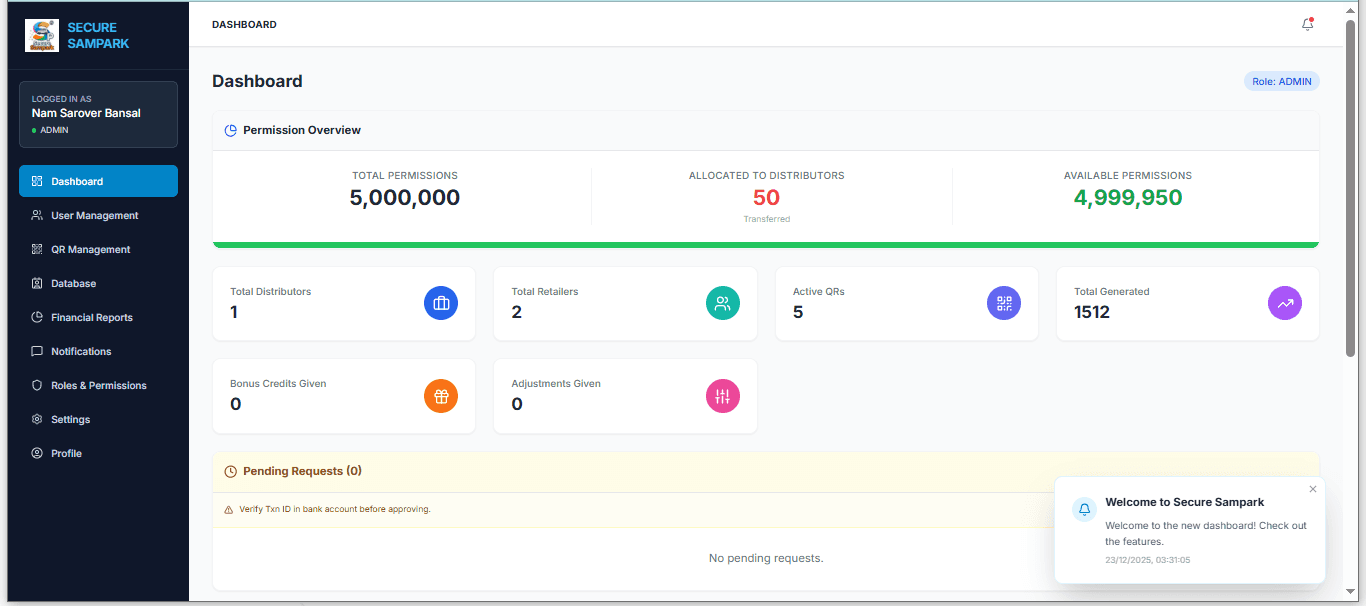
Task: Select Roles & Permissions menu item
Action: click(x=98, y=385)
